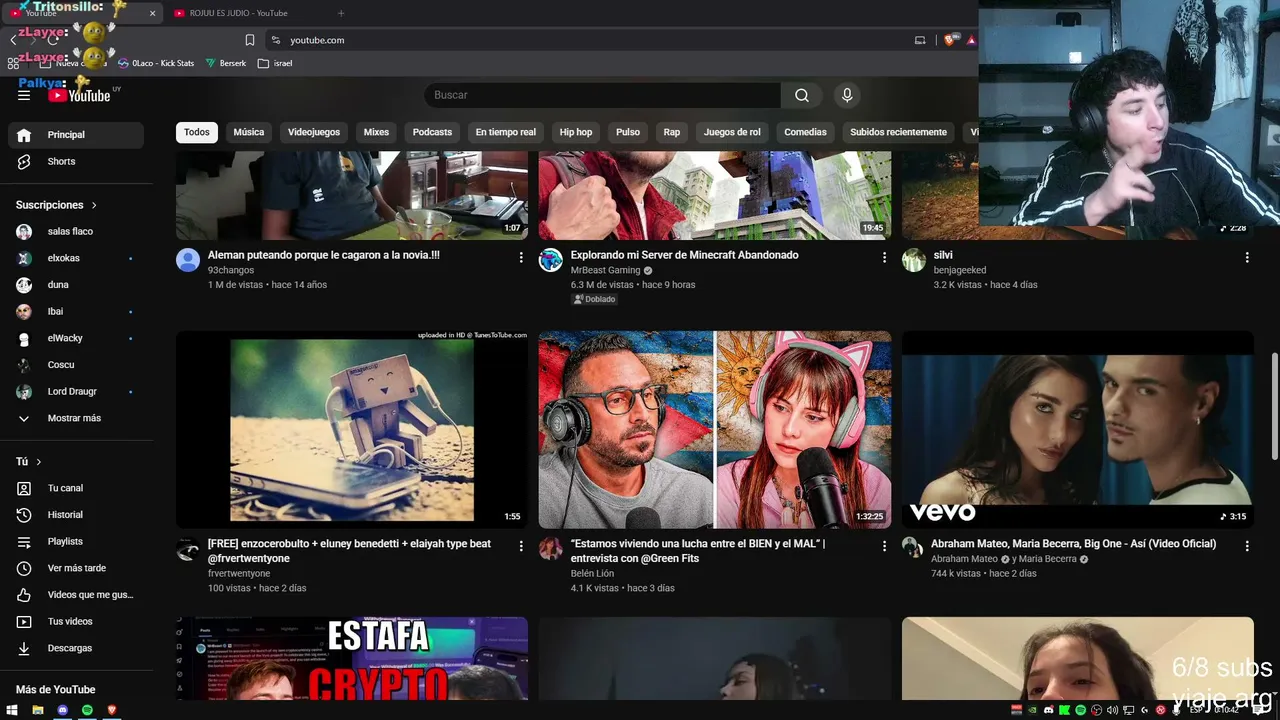Click the YouTube logo
1280x720 pixels.
79,95
